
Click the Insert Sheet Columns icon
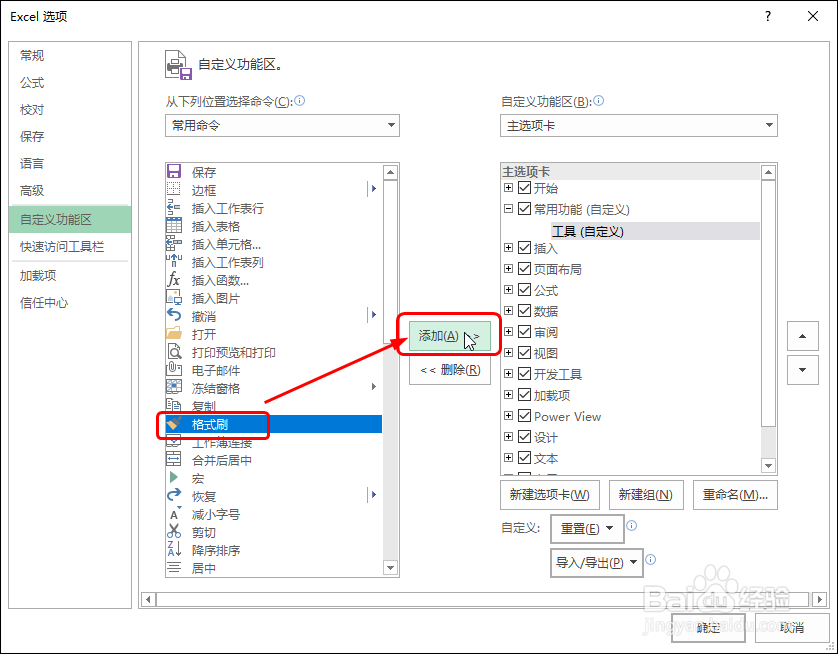pyautogui.click(x=174, y=261)
